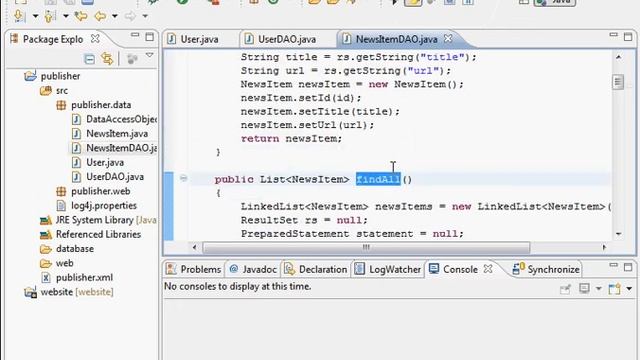The height and width of the screenshot is (360, 640).
Task: Select the NewsItemDAO.java editor tab
Action: (x=397, y=39)
